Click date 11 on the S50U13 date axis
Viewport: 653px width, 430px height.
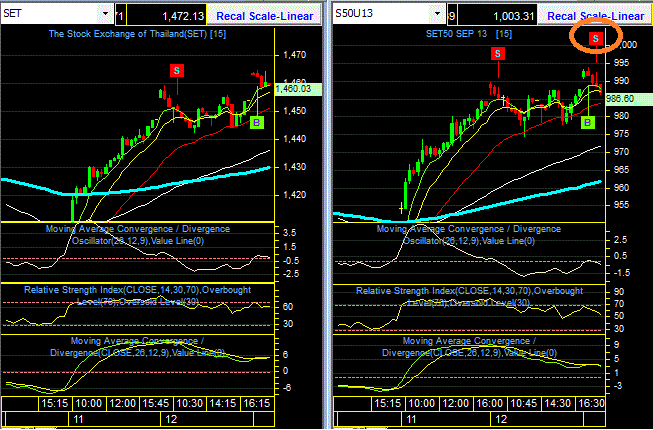point(411,419)
